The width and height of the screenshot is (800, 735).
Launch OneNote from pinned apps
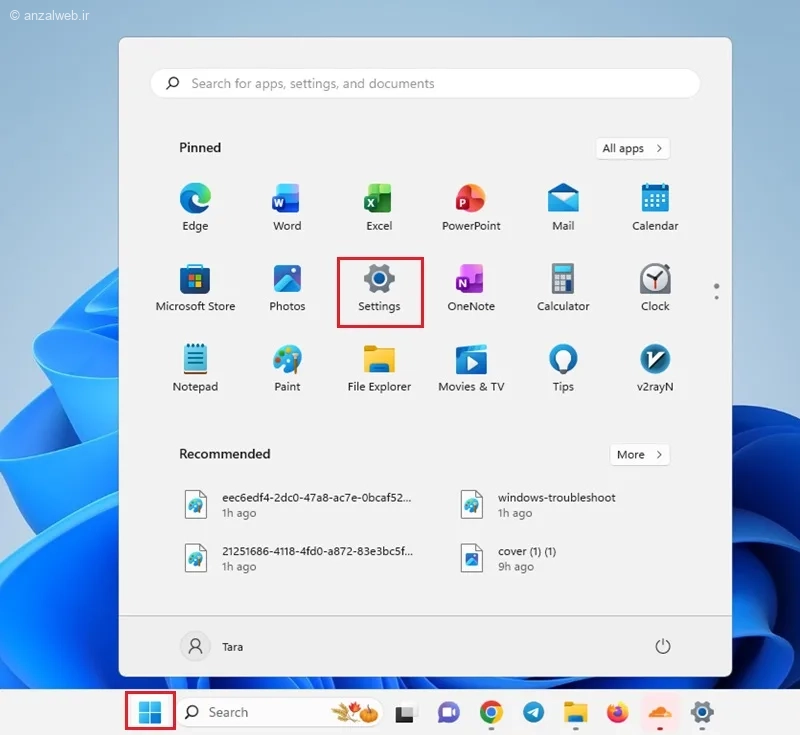click(471, 288)
